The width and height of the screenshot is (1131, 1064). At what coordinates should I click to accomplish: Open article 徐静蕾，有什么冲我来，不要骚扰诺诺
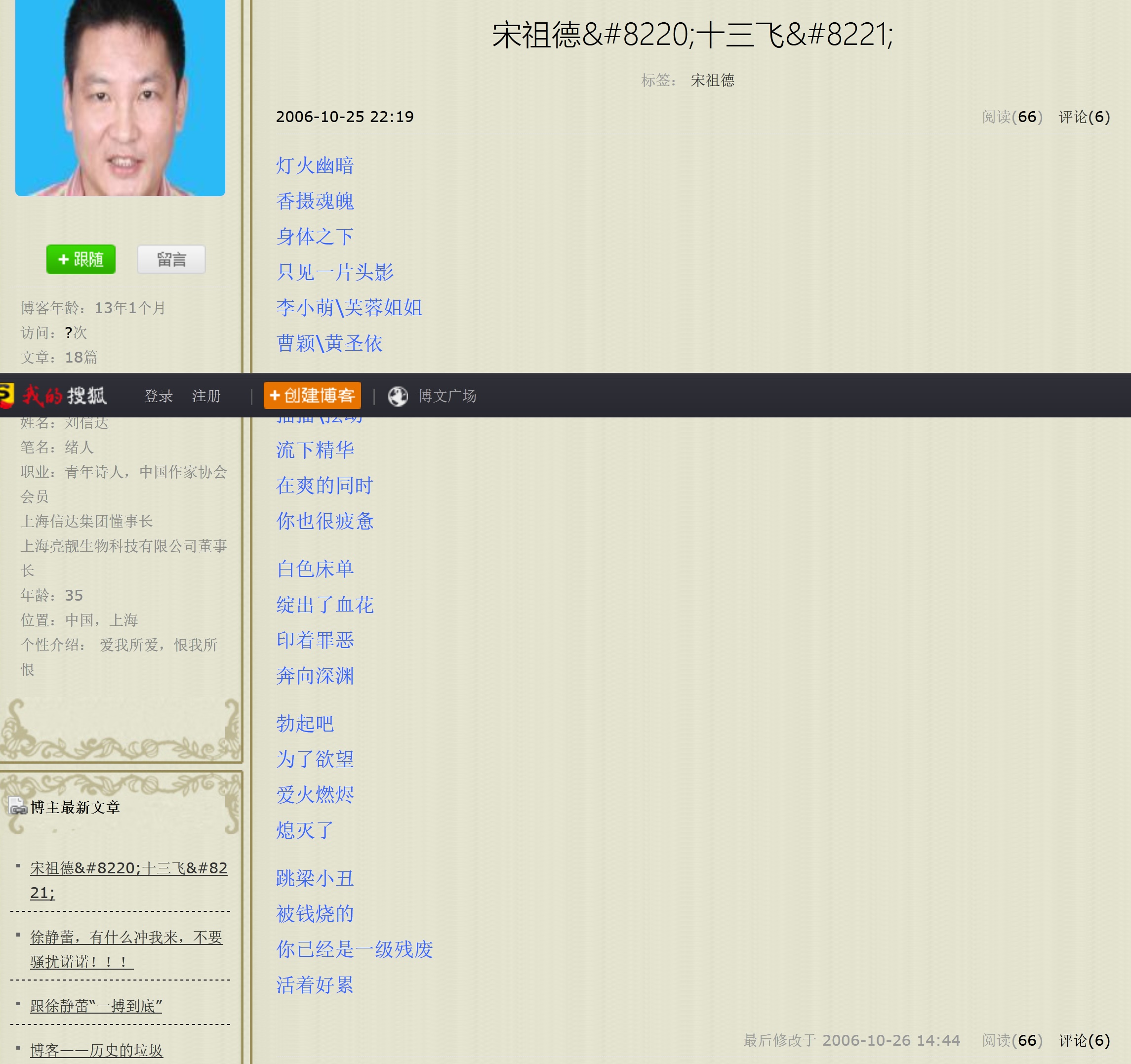pyautogui.click(x=126, y=949)
